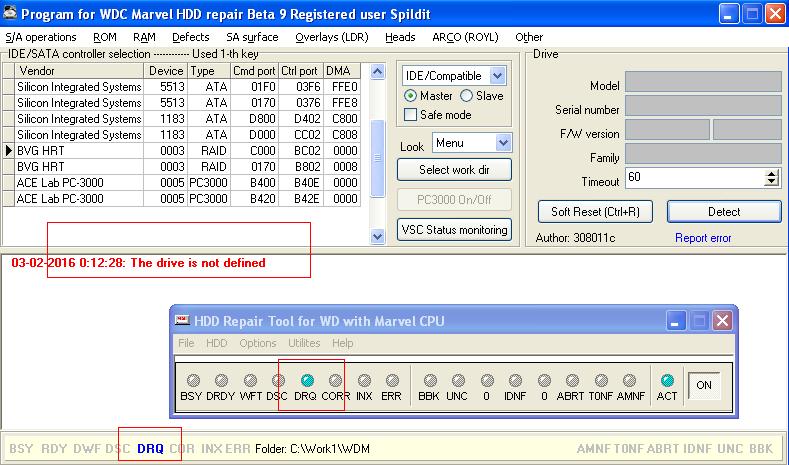Click the BSY status LED in HDD Repair Tool
This screenshot has width=789, height=465.
click(x=193, y=380)
